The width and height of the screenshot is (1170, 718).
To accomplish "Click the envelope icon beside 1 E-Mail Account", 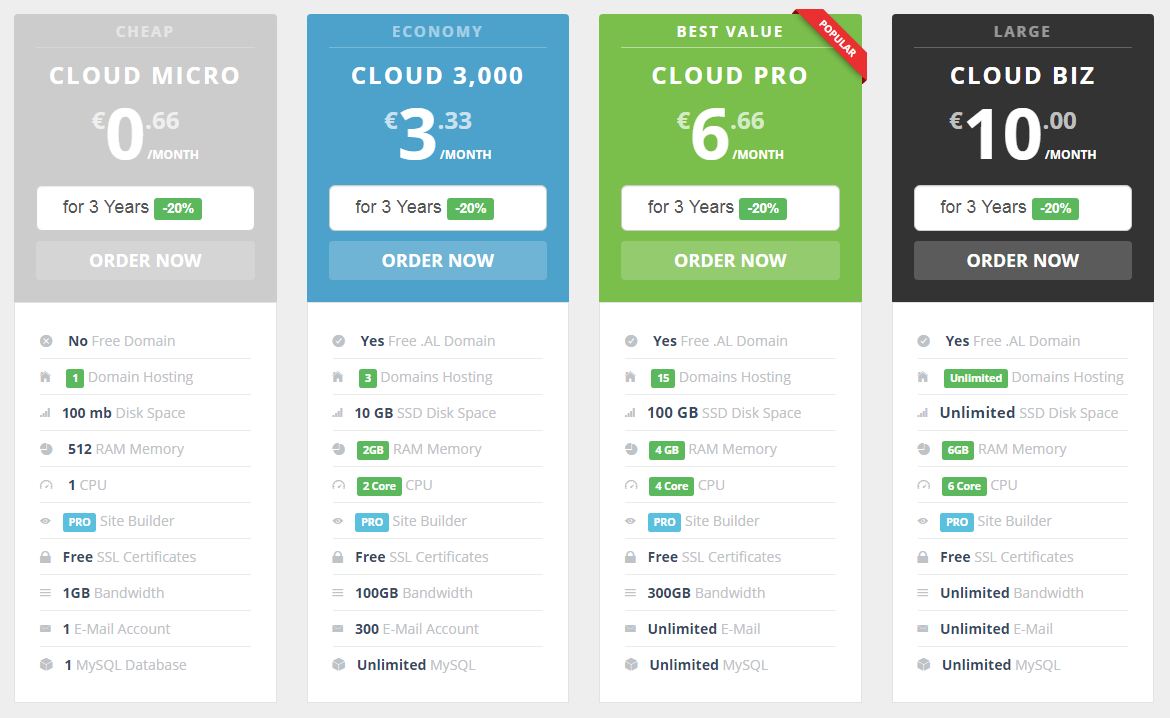I will point(46,629).
